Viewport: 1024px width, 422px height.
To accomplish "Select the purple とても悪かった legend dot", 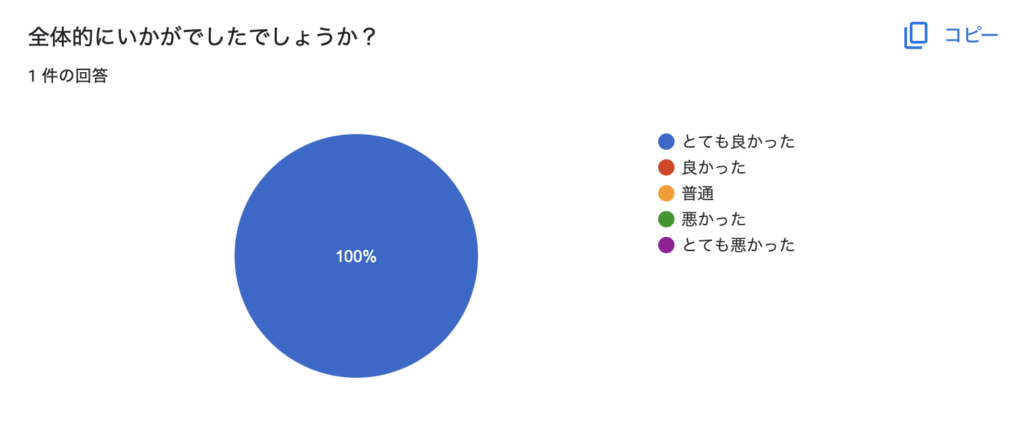I will 666,246.
